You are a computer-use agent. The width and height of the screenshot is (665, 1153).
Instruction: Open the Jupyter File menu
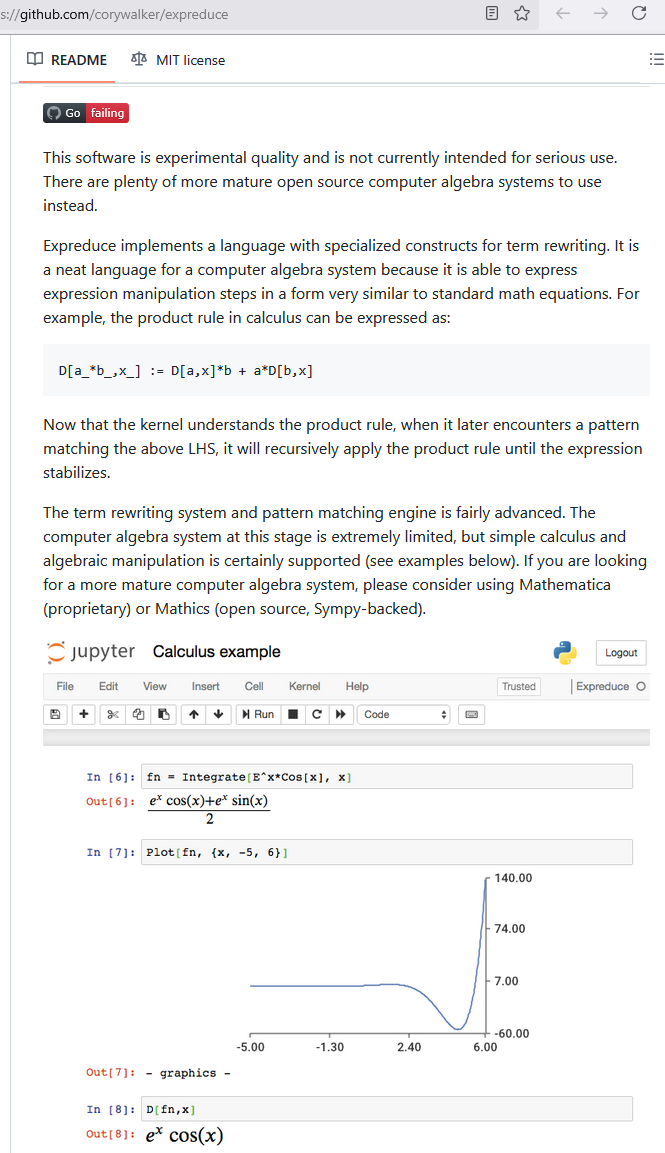coord(65,686)
